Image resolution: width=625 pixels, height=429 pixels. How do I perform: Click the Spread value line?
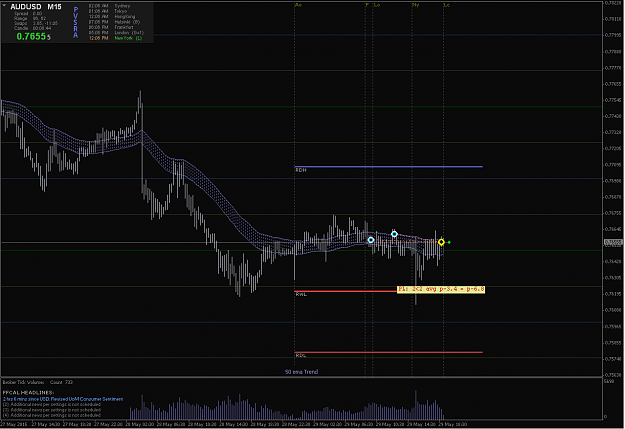pos(28,14)
